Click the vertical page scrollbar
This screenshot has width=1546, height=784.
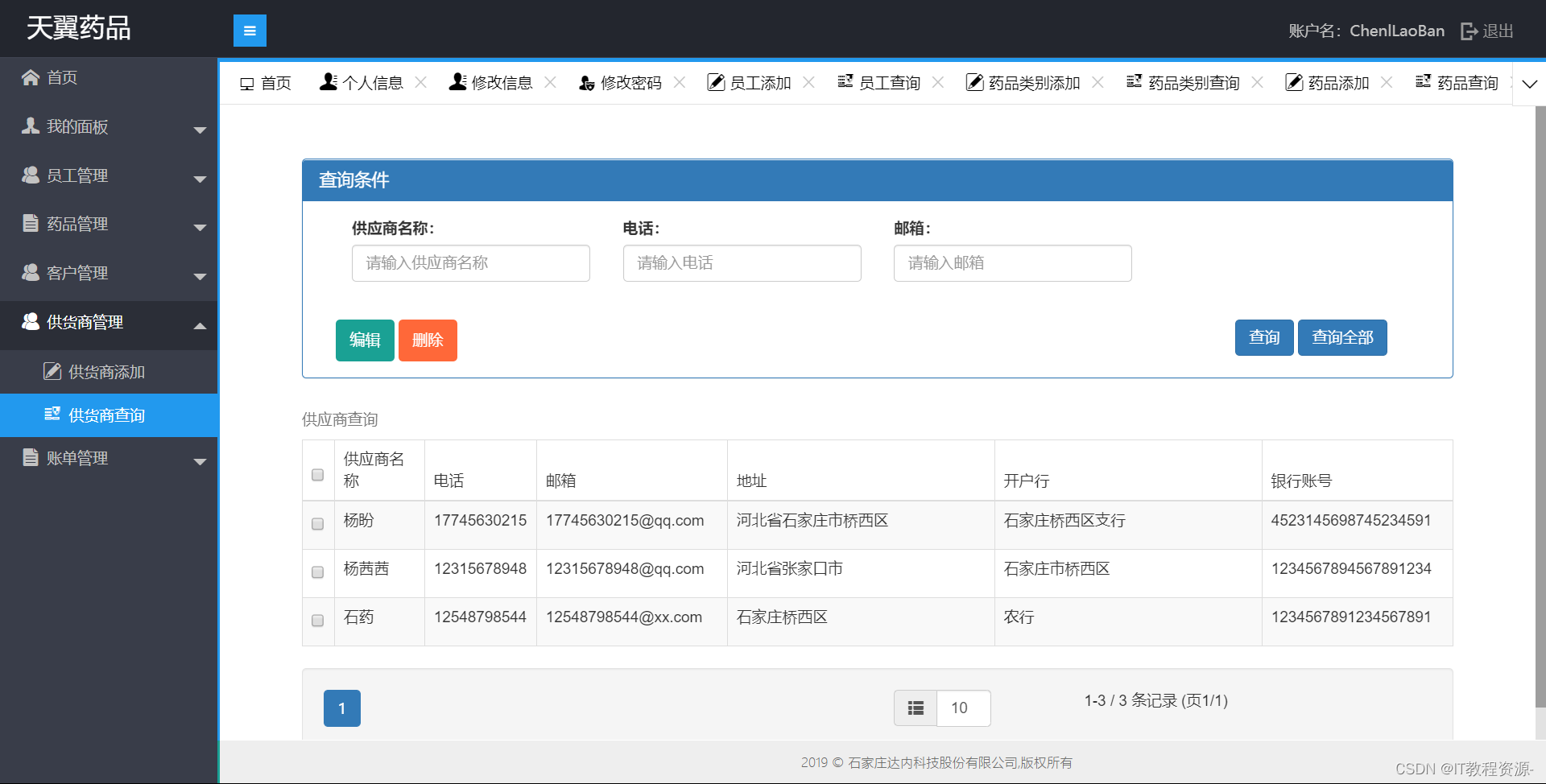pyautogui.click(x=1540, y=406)
